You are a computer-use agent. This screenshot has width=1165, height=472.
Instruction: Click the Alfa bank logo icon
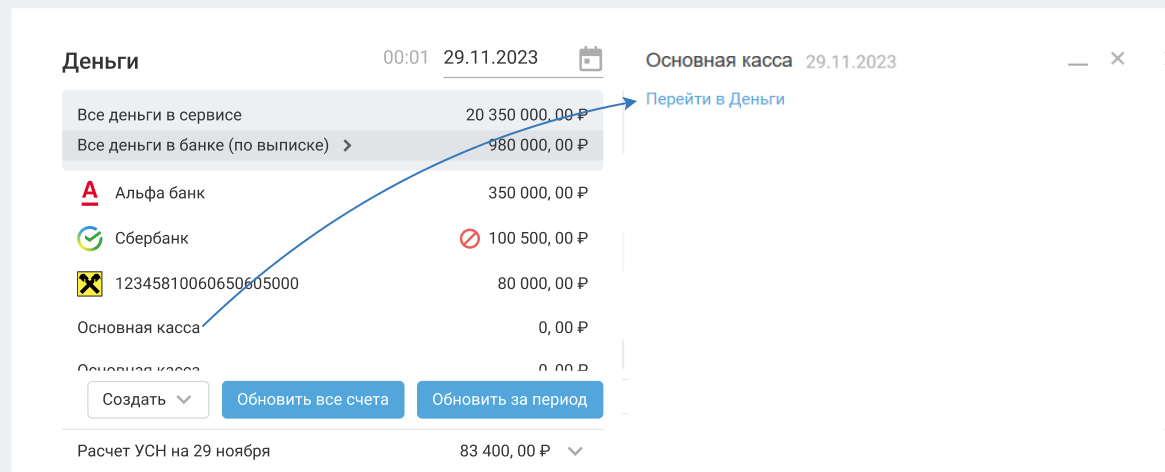coord(90,192)
